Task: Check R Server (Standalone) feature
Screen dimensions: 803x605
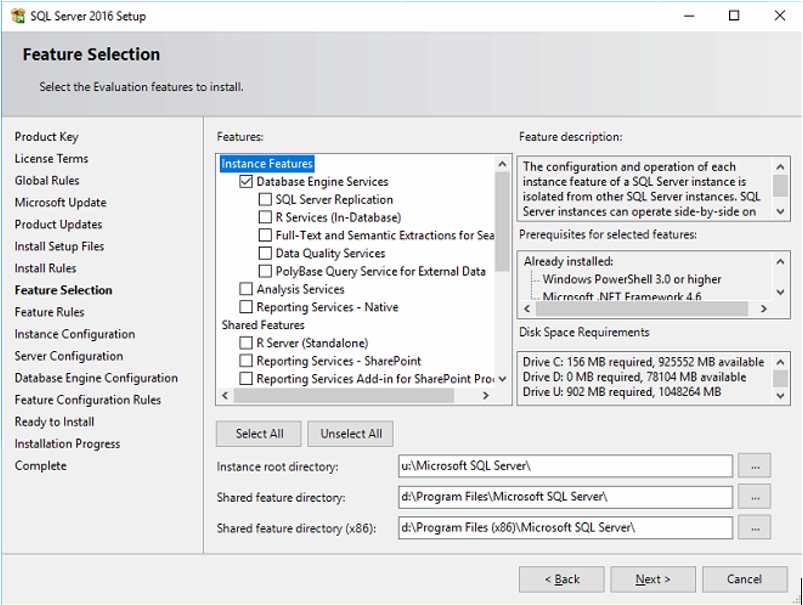Action: [x=246, y=343]
